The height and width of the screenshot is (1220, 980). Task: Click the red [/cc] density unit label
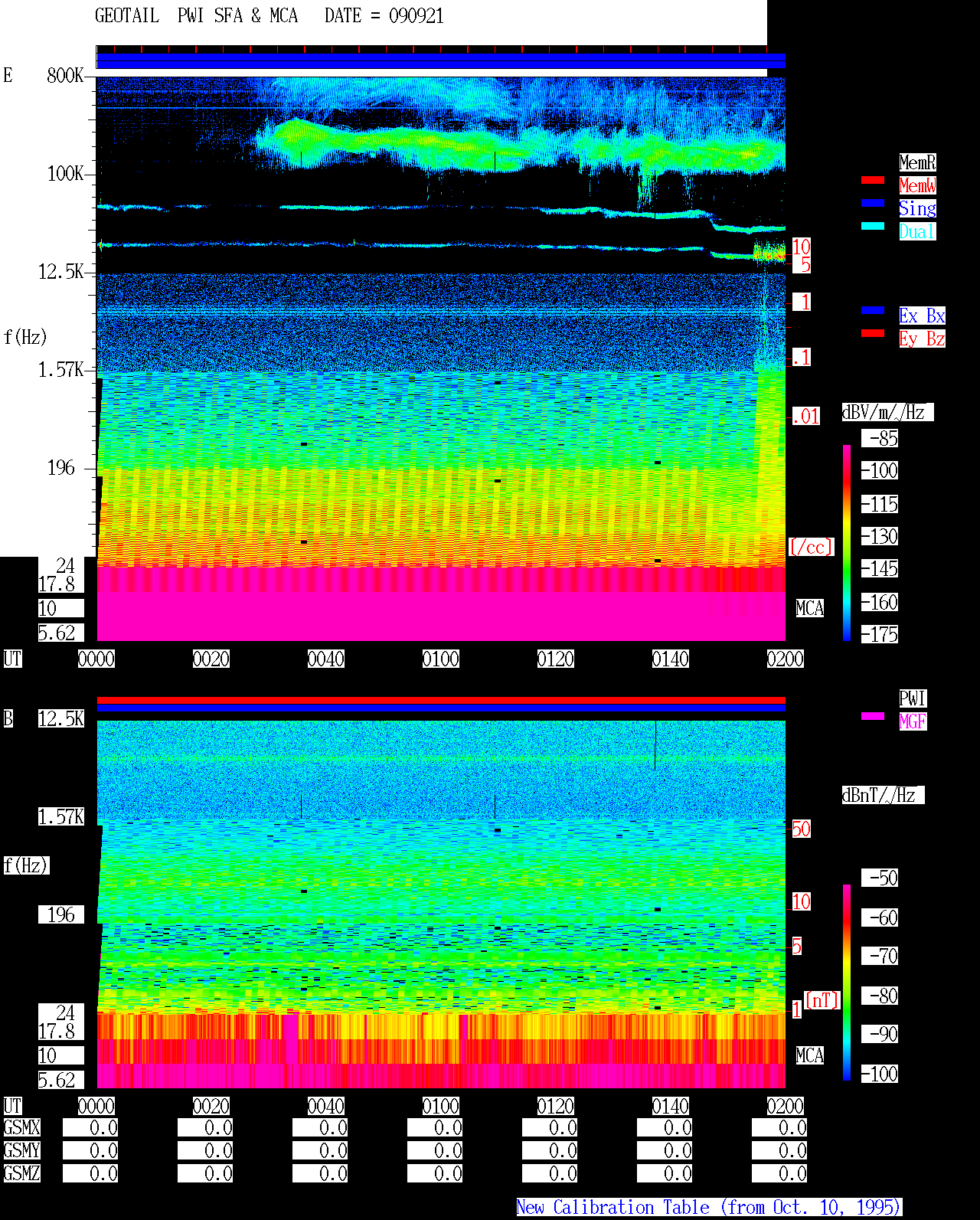tap(811, 547)
